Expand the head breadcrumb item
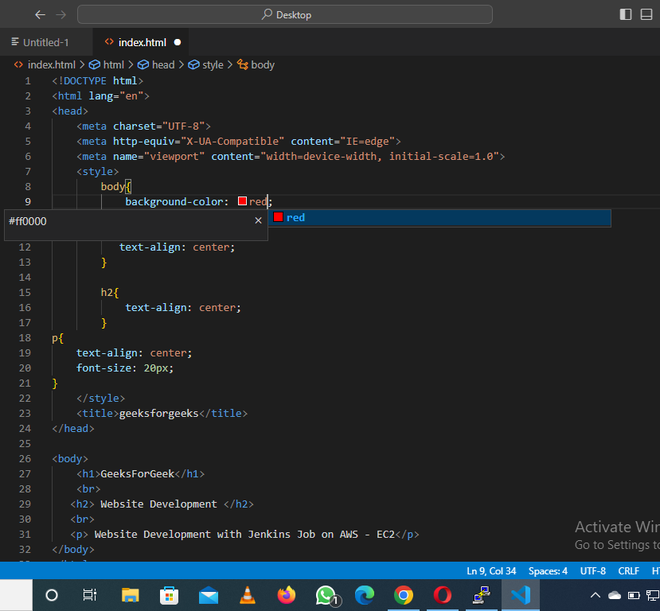660x611 pixels. click(162, 65)
